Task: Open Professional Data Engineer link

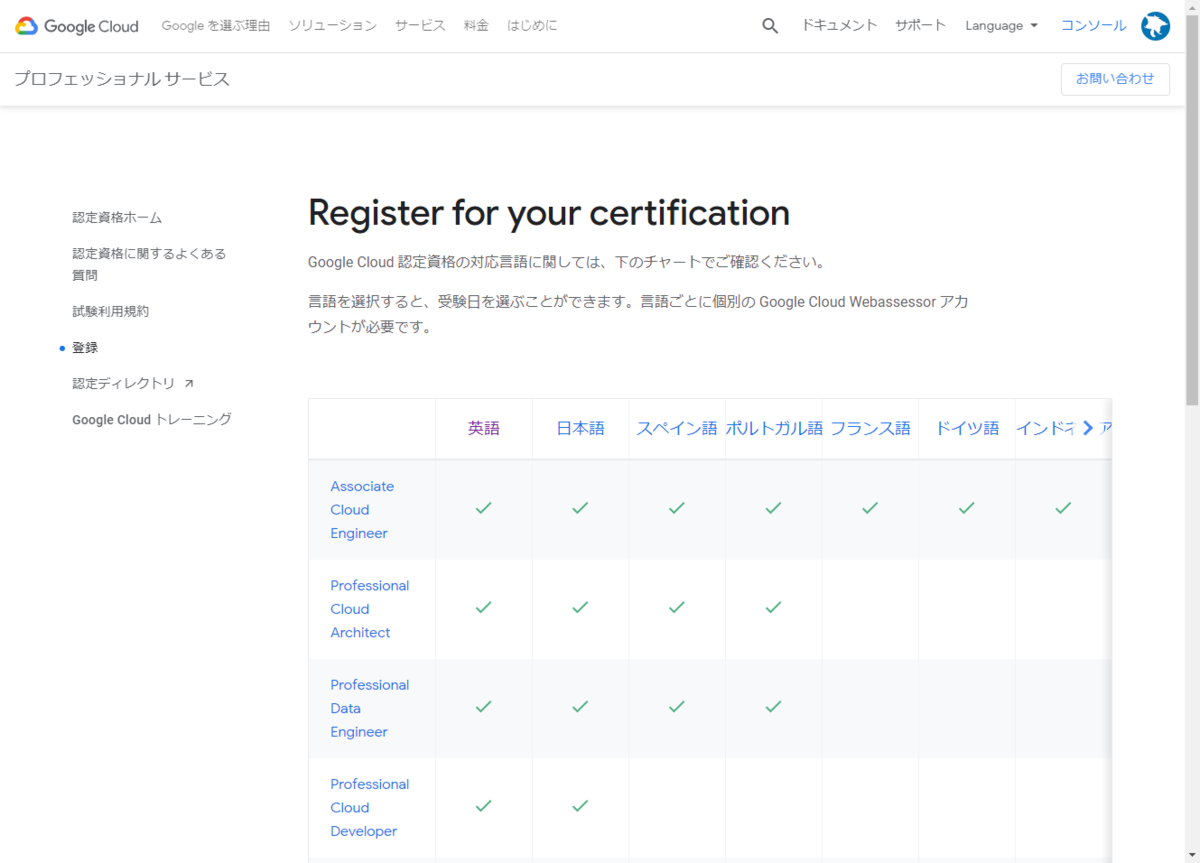Action: point(370,708)
